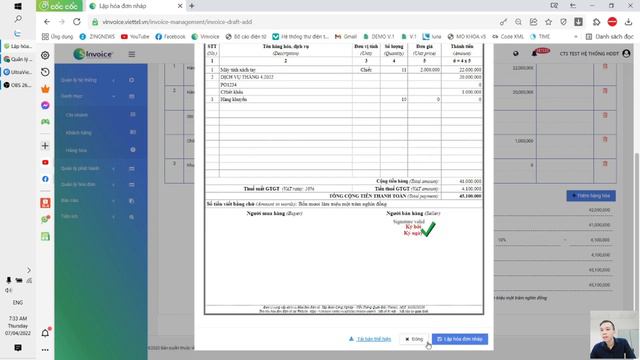640x360 pixels.
Task: Open the UltraViewer taskbar item
Action: click(18, 72)
